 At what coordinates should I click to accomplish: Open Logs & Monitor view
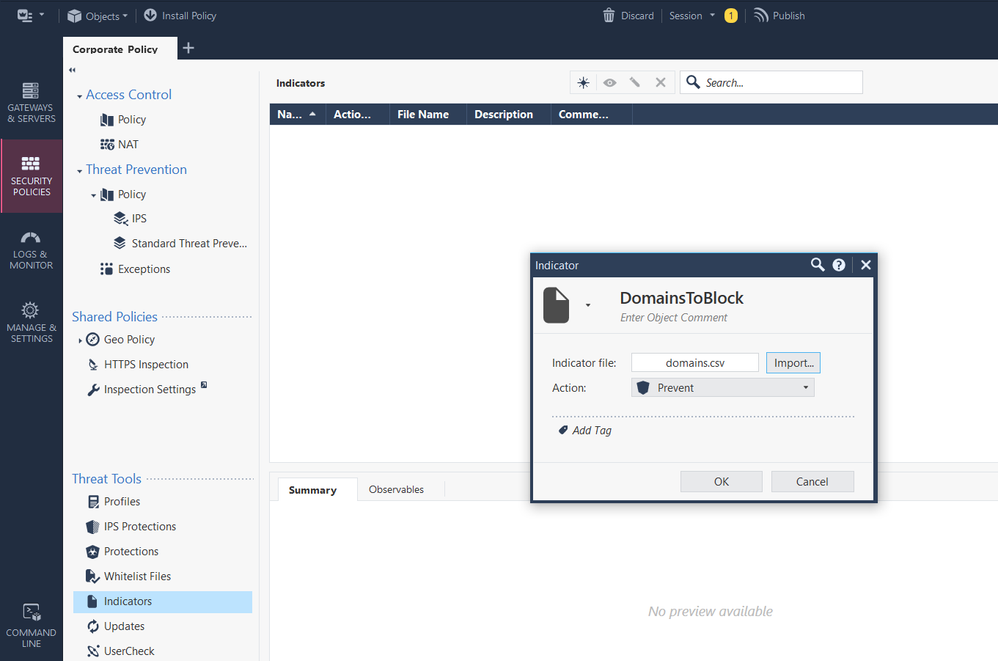[x=31, y=251]
